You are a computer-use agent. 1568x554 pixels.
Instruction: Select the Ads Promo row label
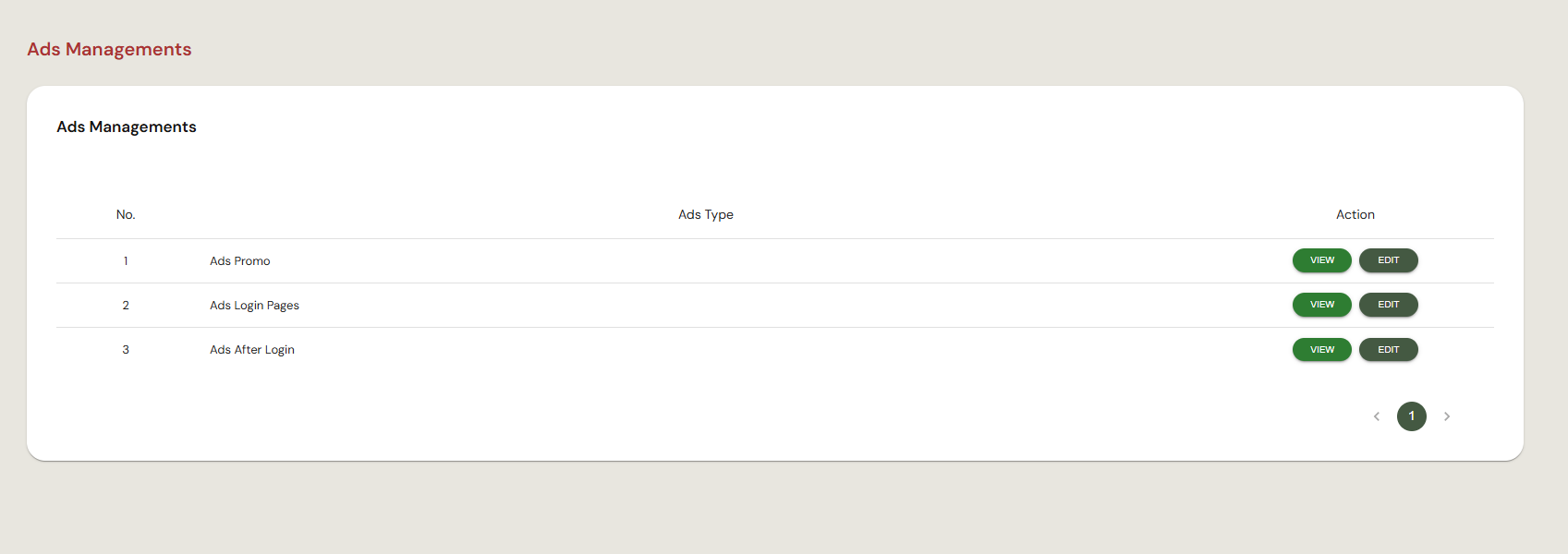pos(240,261)
